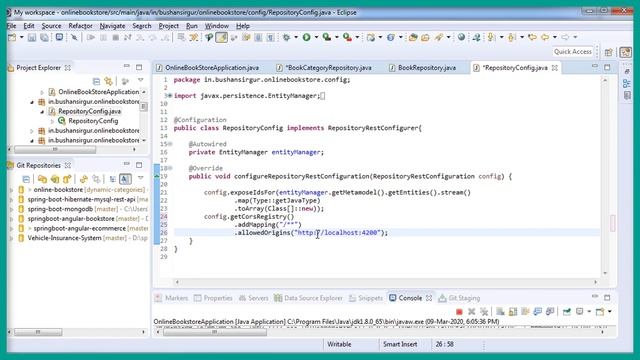Open Git Repositories View Menu triangle
The height and width of the screenshot is (360, 640).
(140, 178)
